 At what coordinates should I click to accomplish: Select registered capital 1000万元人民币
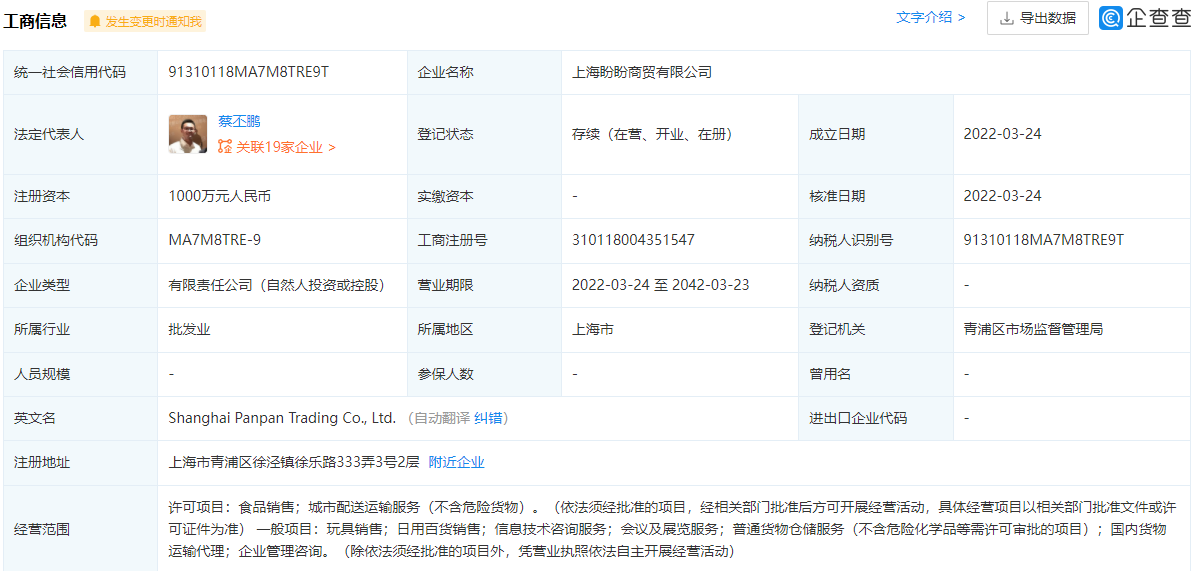tap(219, 196)
